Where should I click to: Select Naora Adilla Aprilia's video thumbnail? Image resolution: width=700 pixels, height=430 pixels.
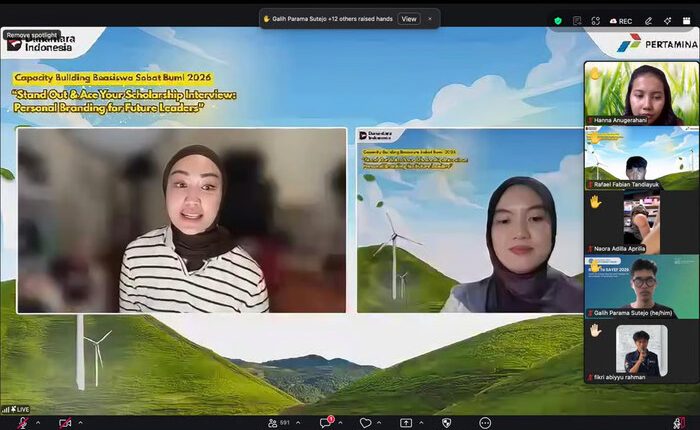[642, 222]
